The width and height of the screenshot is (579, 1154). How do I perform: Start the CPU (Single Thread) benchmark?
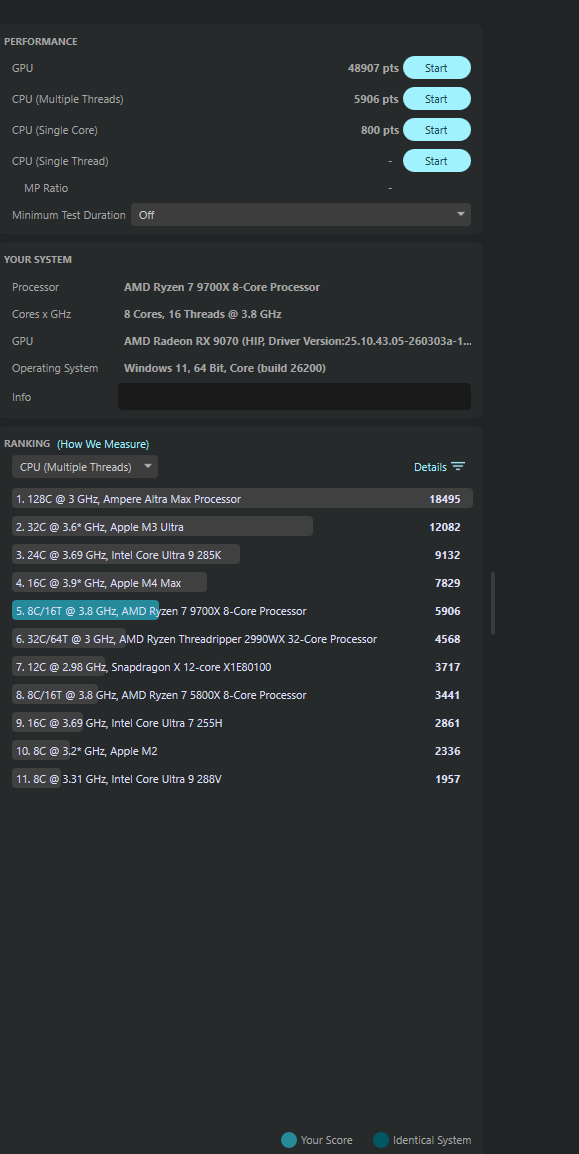[436, 160]
